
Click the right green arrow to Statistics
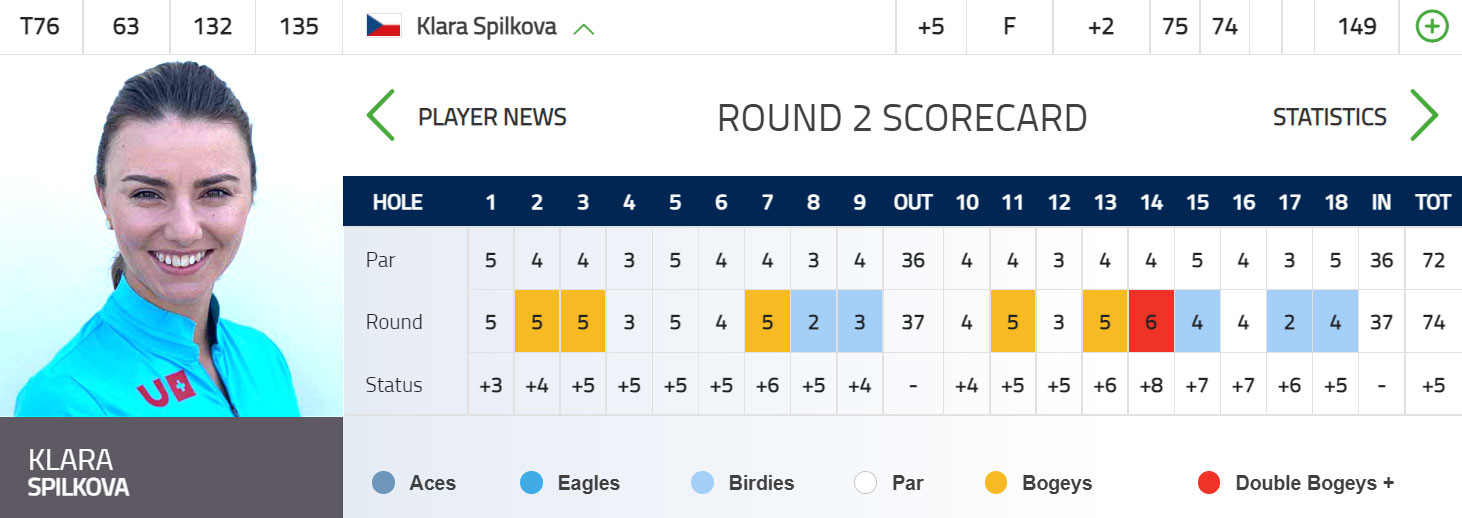(x=1423, y=116)
